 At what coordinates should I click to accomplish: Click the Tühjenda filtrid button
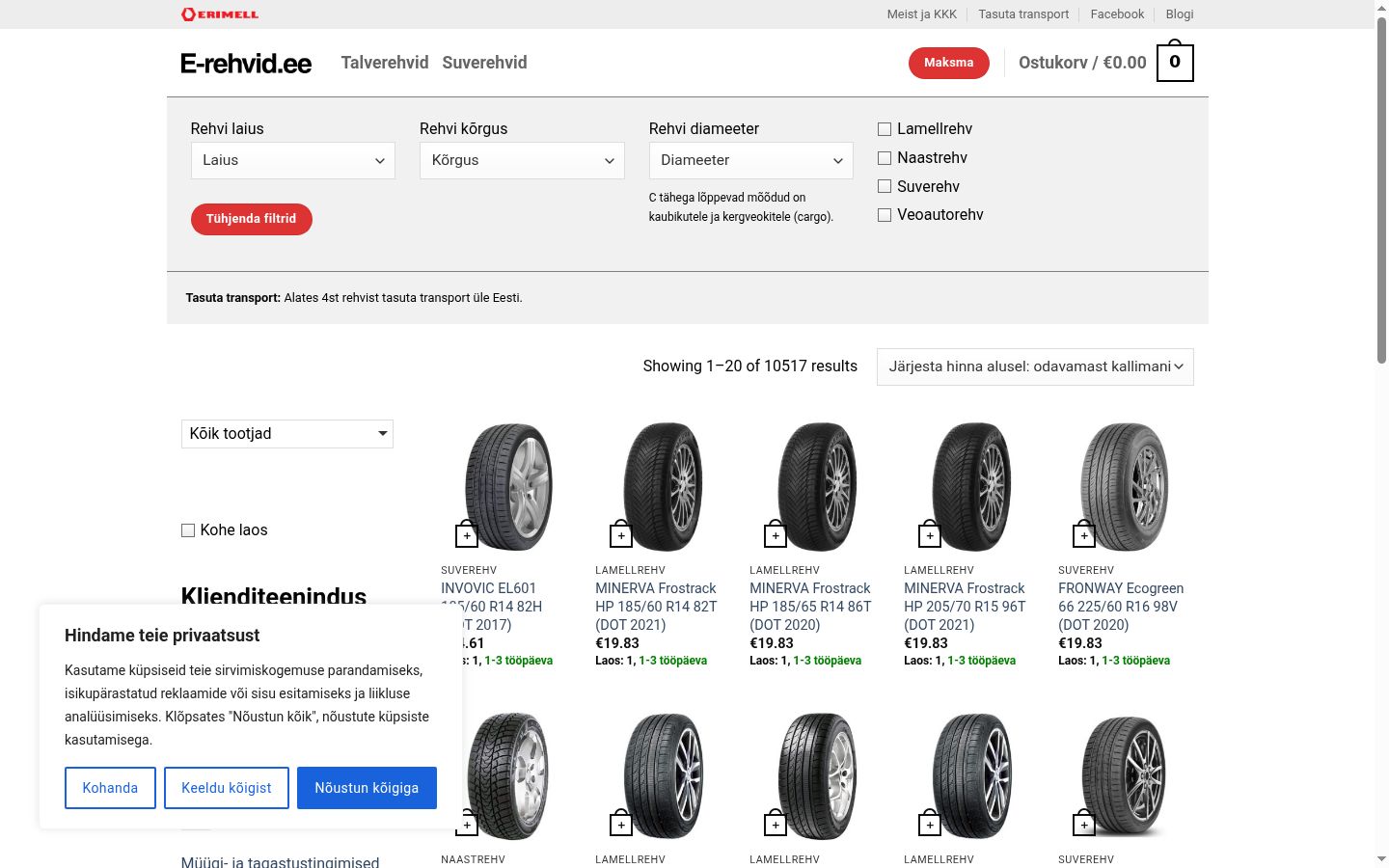[x=252, y=219]
